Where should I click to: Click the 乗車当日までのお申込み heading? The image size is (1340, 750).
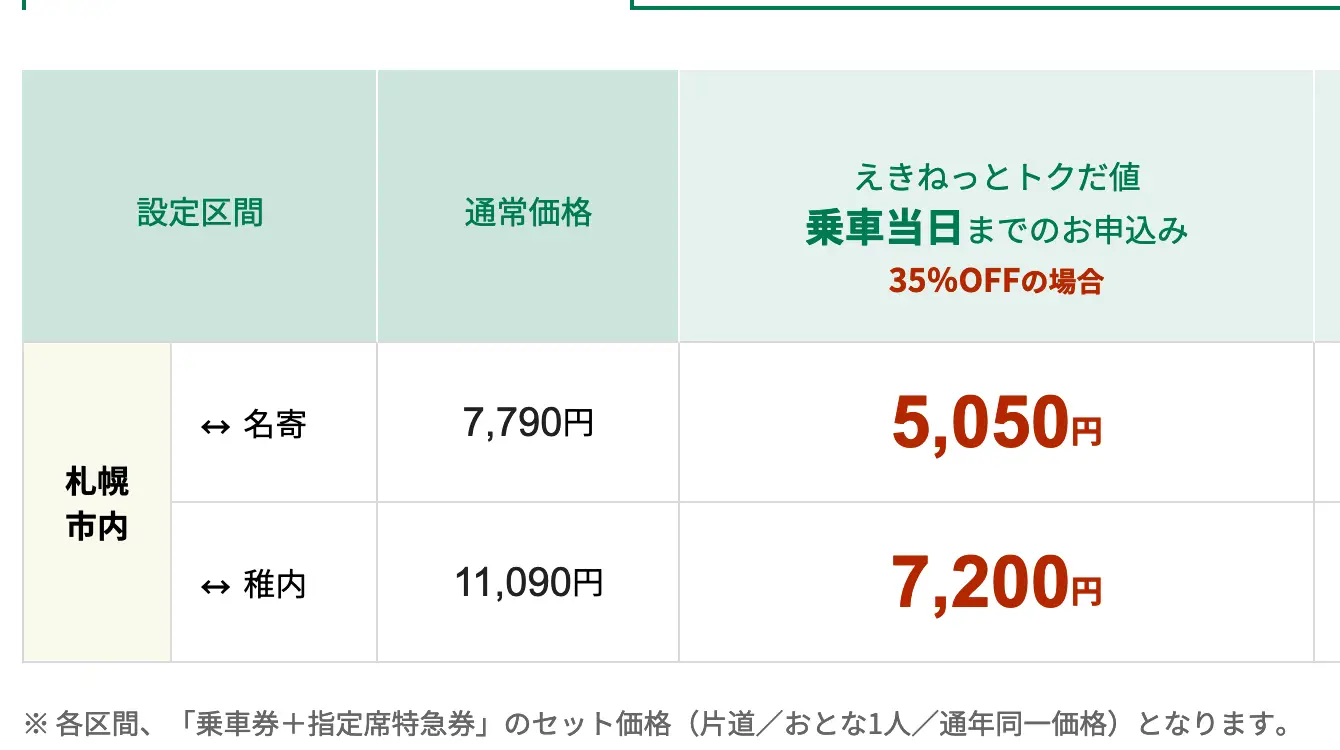(997, 230)
